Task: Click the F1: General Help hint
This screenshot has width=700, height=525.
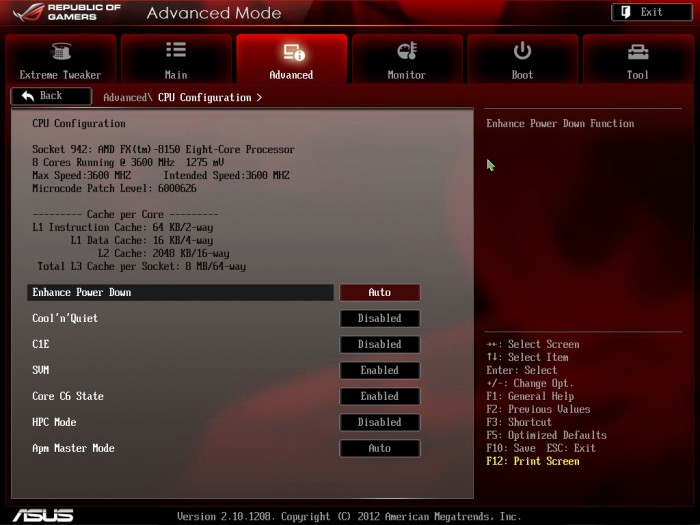Action: coord(530,396)
